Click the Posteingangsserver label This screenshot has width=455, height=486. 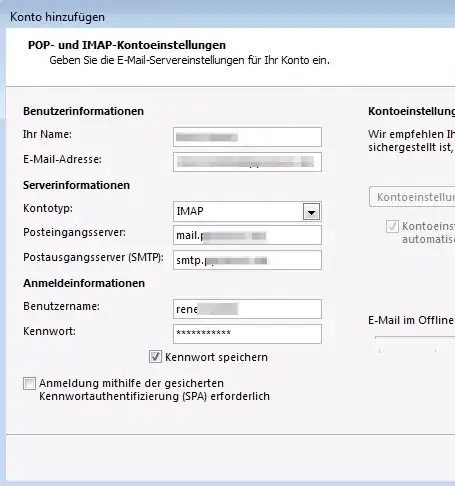coord(74,232)
